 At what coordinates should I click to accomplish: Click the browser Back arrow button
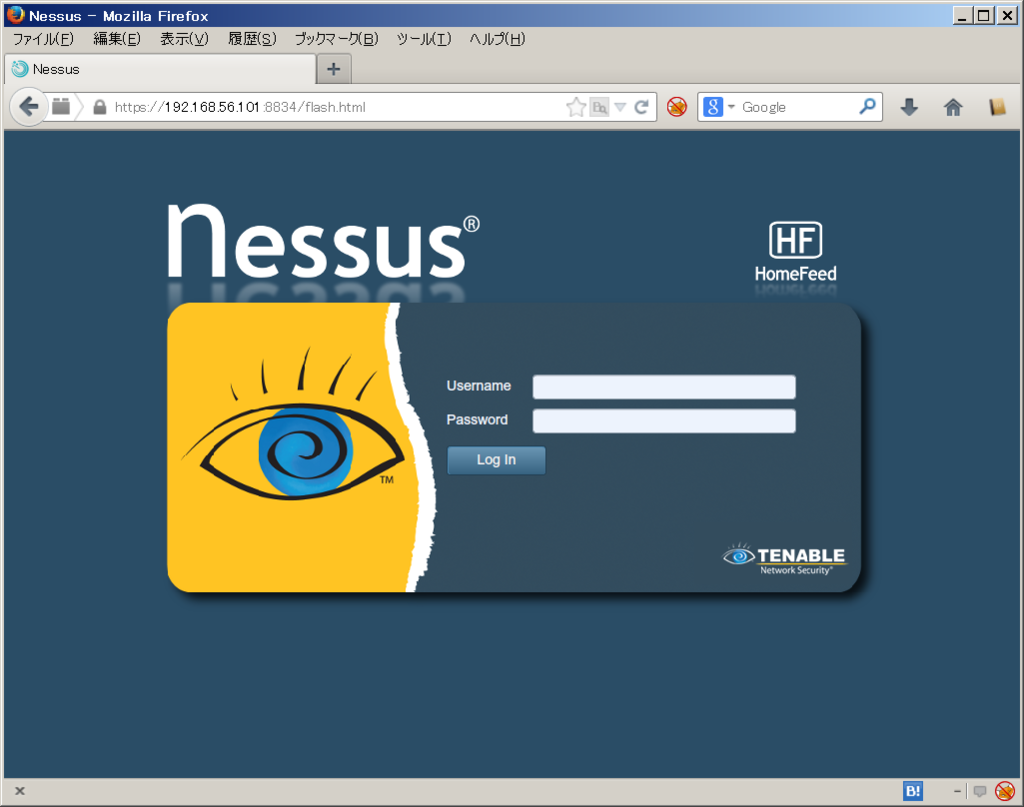pyautogui.click(x=29, y=106)
